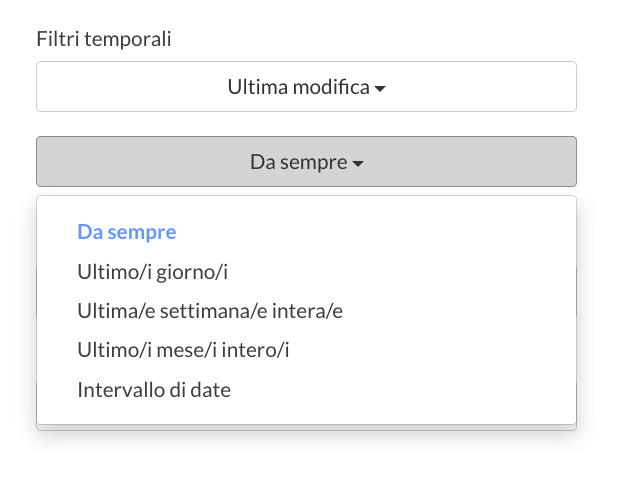Choose Intervallo di date option
Screen dimensions: 618x504
click(x=154, y=390)
